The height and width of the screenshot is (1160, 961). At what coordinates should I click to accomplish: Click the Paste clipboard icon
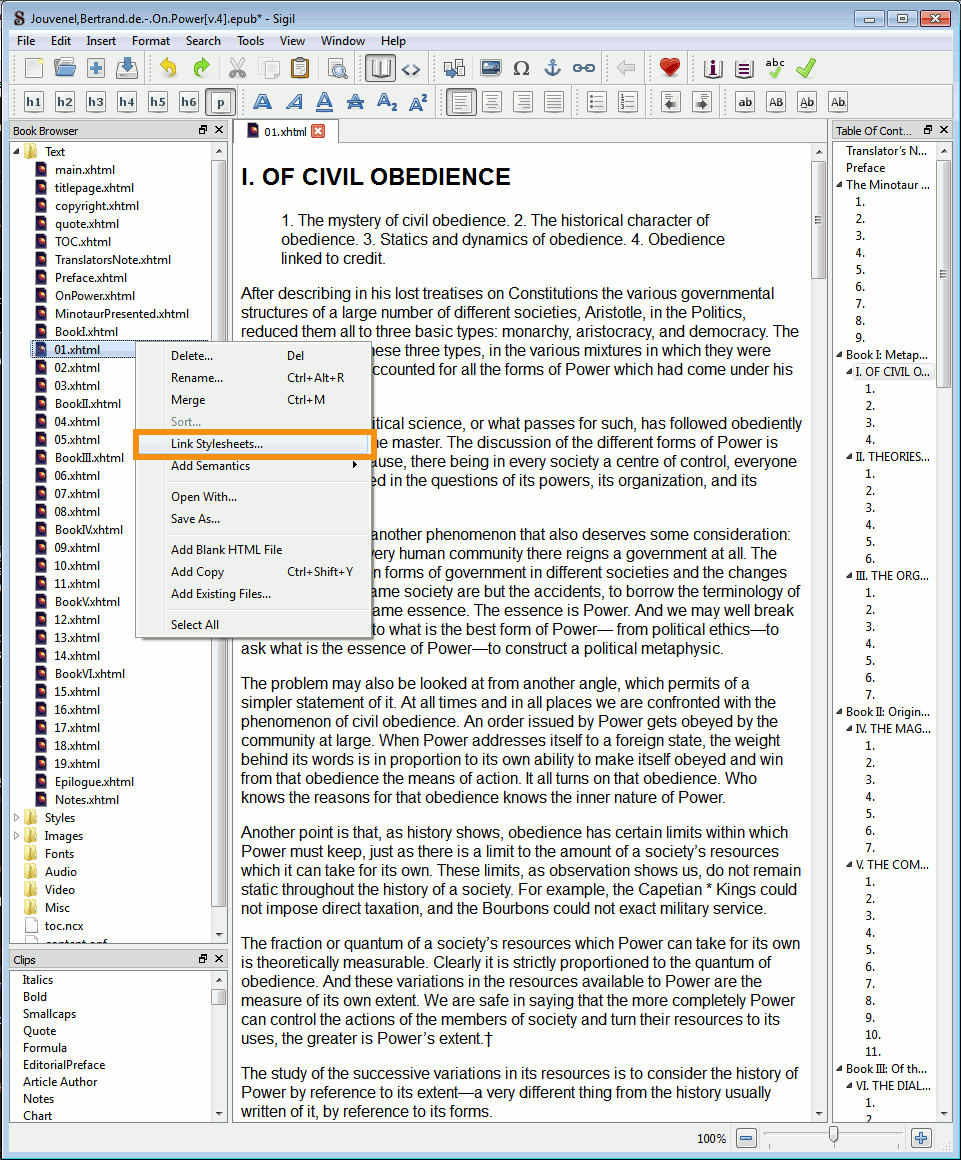300,68
